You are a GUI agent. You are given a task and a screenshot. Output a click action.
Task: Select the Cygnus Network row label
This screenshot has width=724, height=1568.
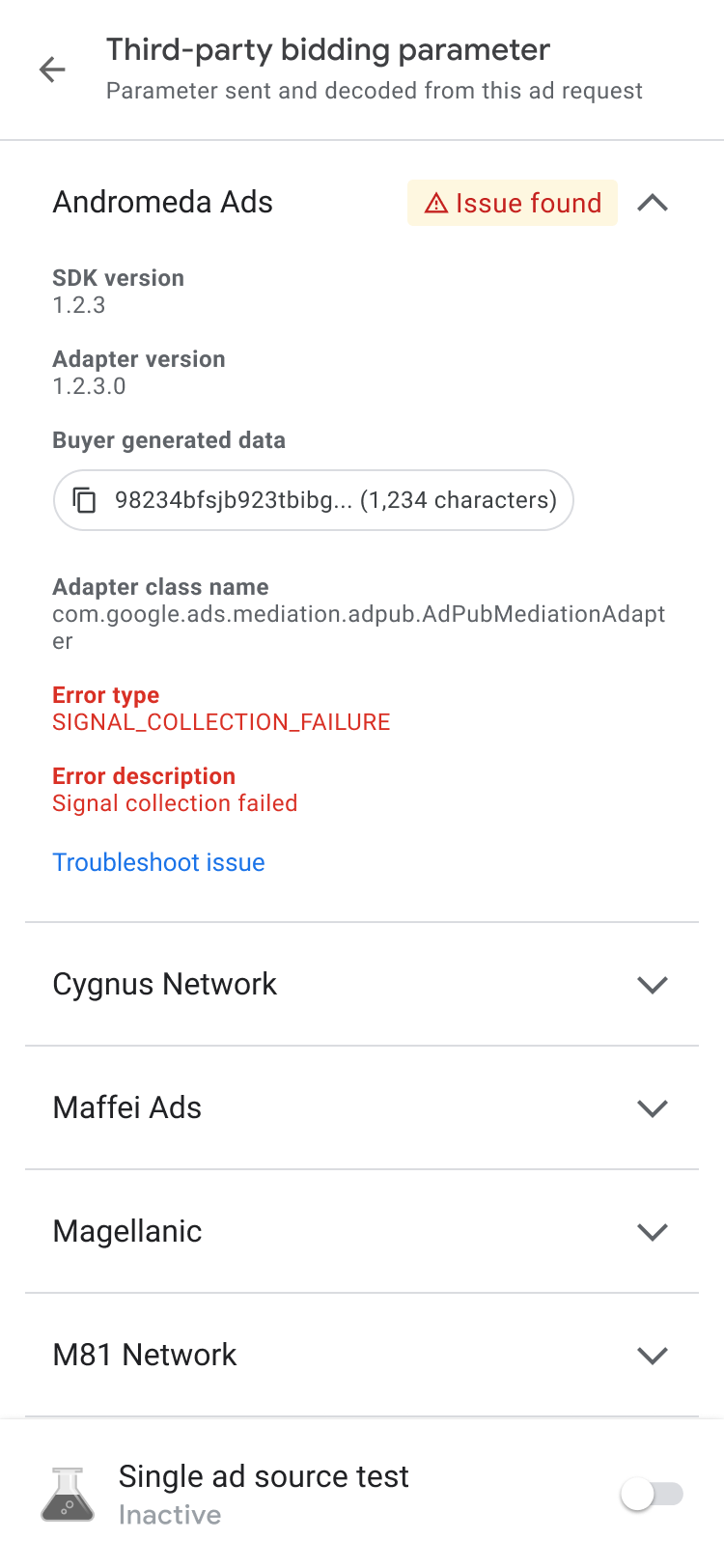[x=164, y=984]
